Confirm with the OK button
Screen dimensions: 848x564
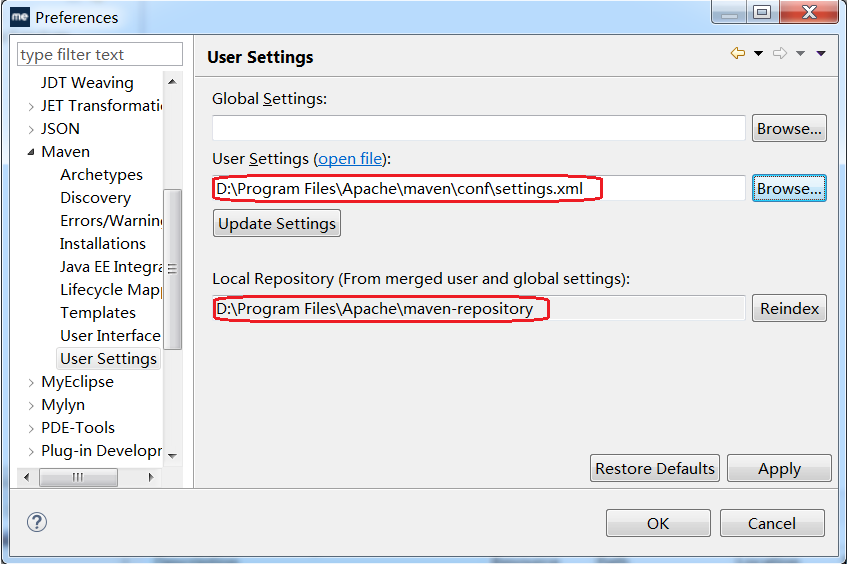tap(658, 523)
